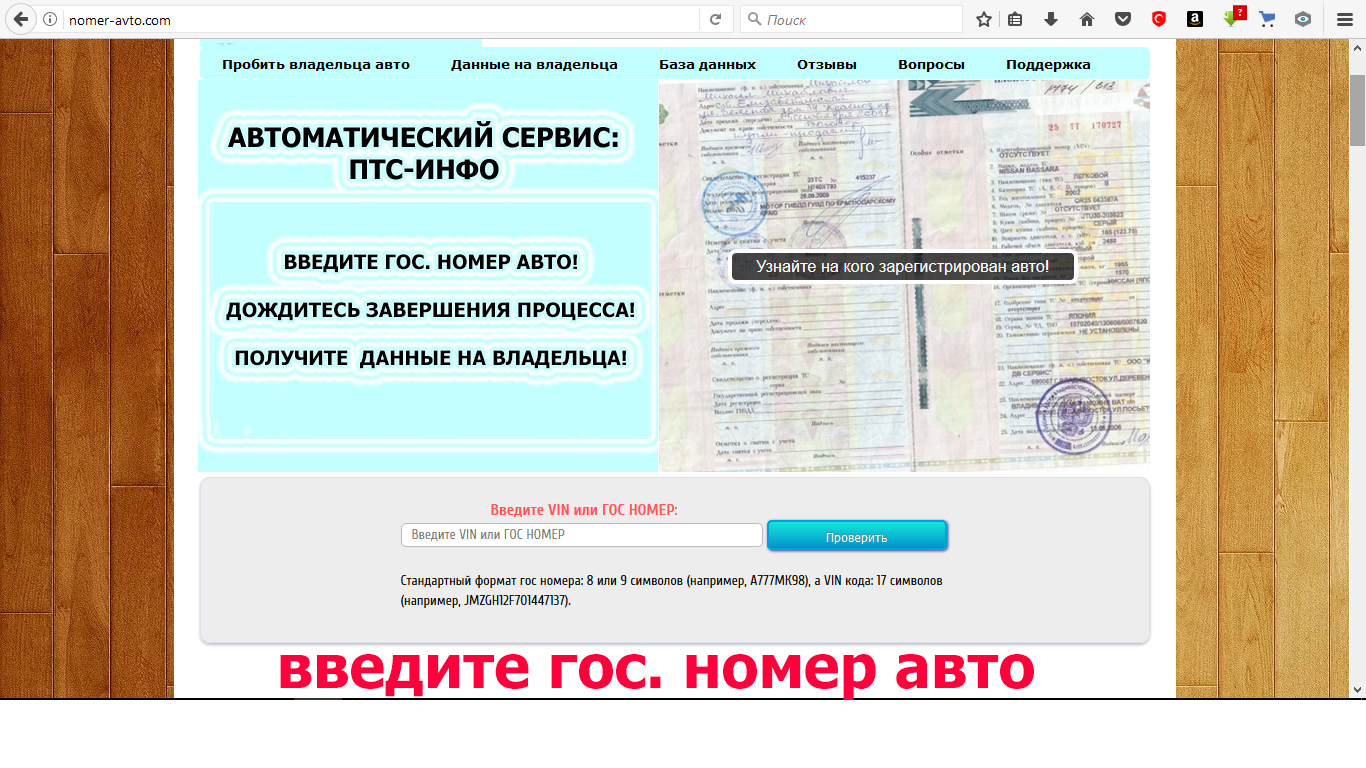Bookmark this page with the star icon
This screenshot has width=1366, height=768.
(x=984, y=19)
